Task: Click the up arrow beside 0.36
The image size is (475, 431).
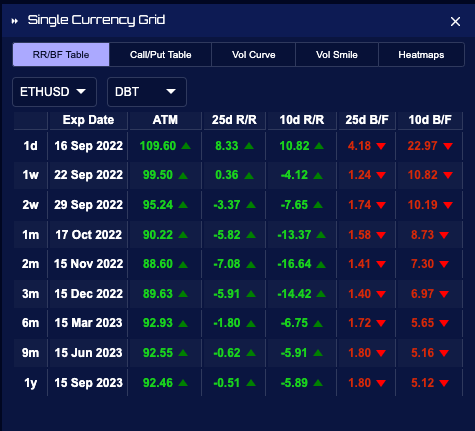Action: coord(249,175)
